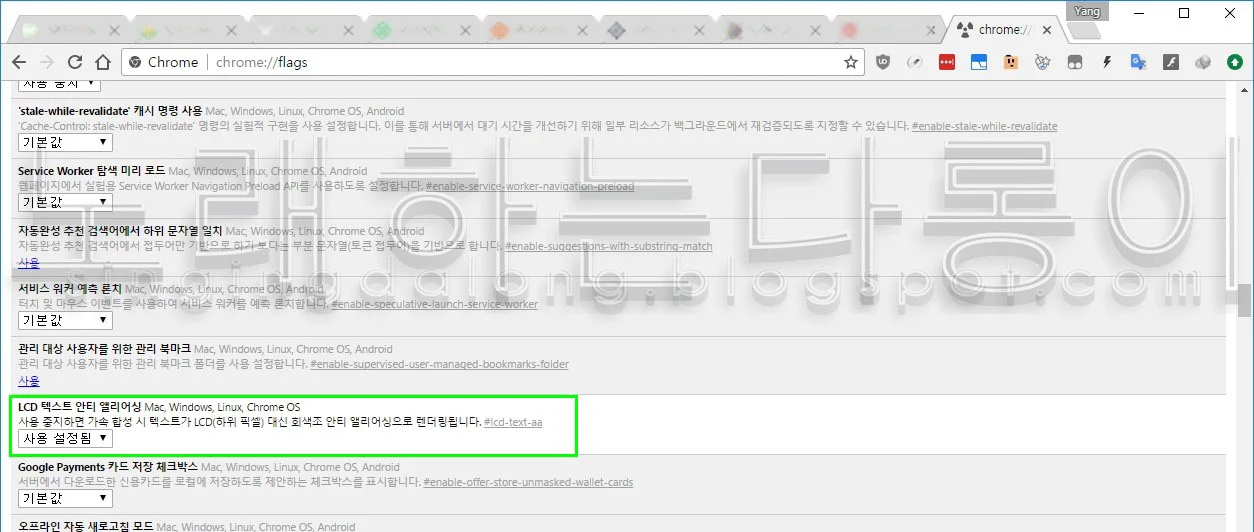This screenshot has height=532, width=1254.
Task: Open the #lcd-text-aa anchor link
Action: pos(513,422)
